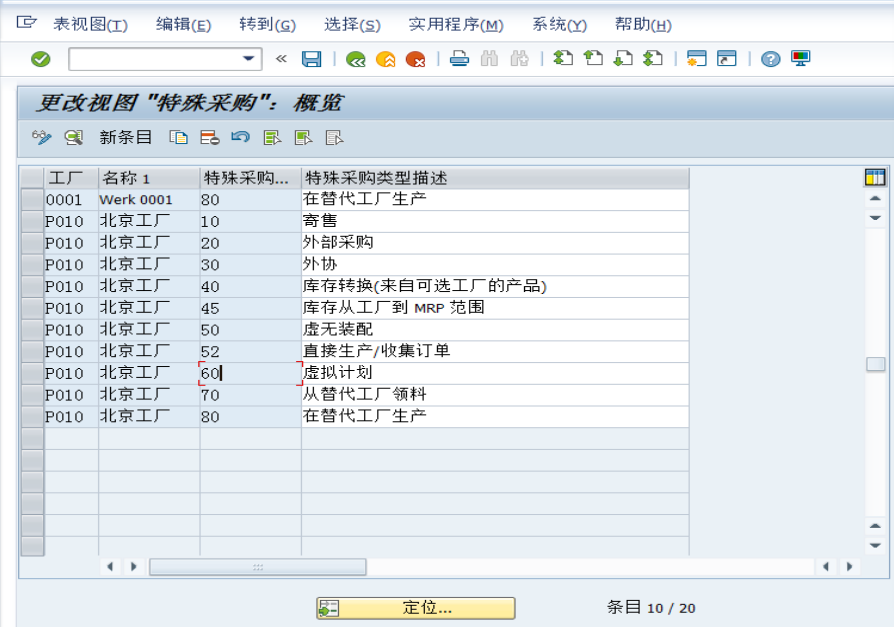Click the Find Next binoculars icon

coord(519,59)
